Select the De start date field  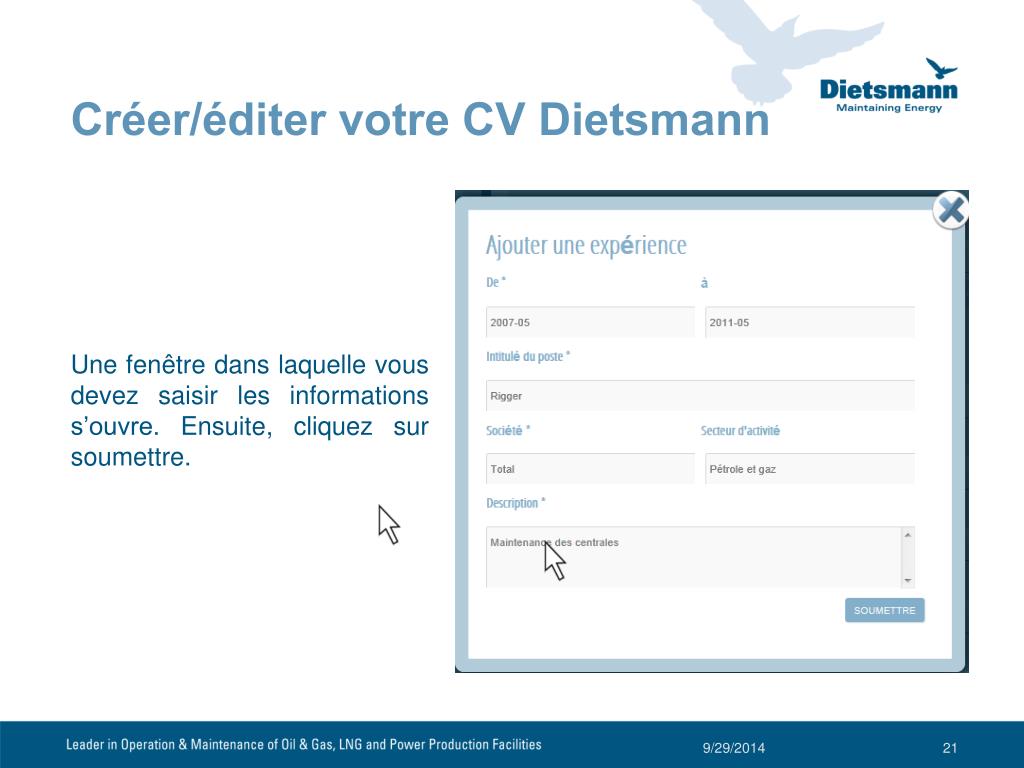click(x=590, y=322)
